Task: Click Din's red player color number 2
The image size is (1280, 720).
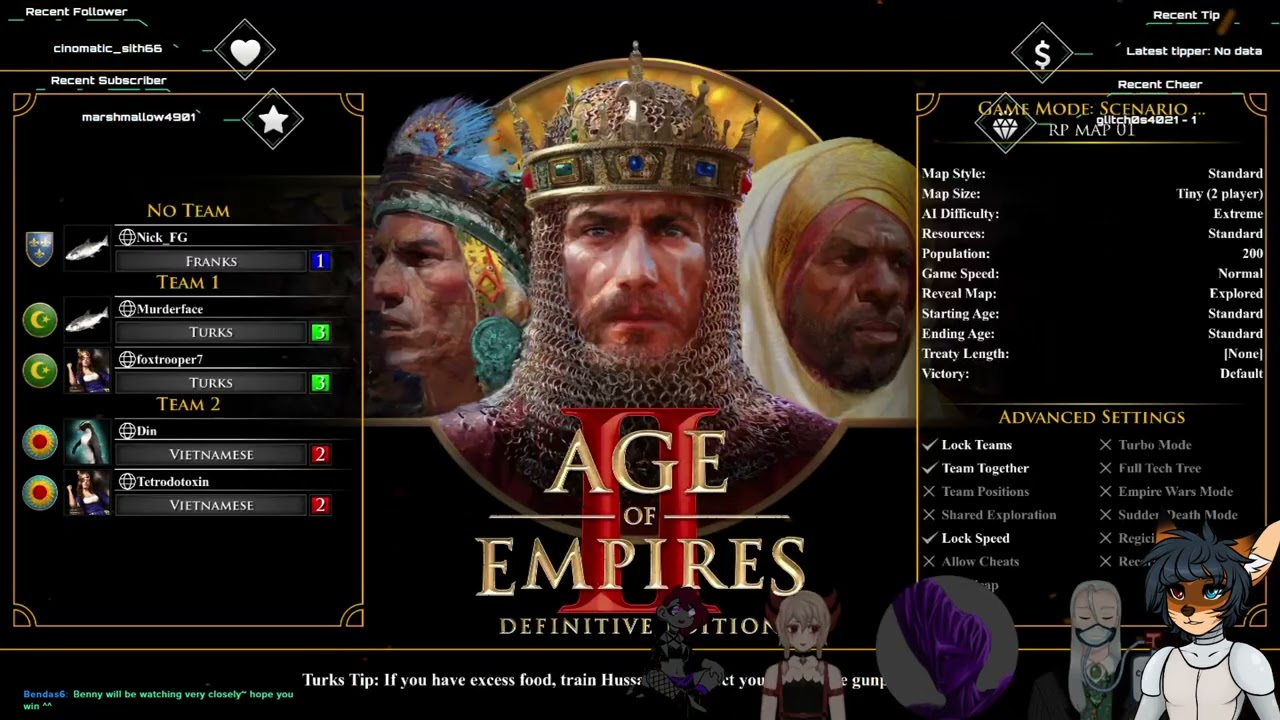Action: pos(320,454)
